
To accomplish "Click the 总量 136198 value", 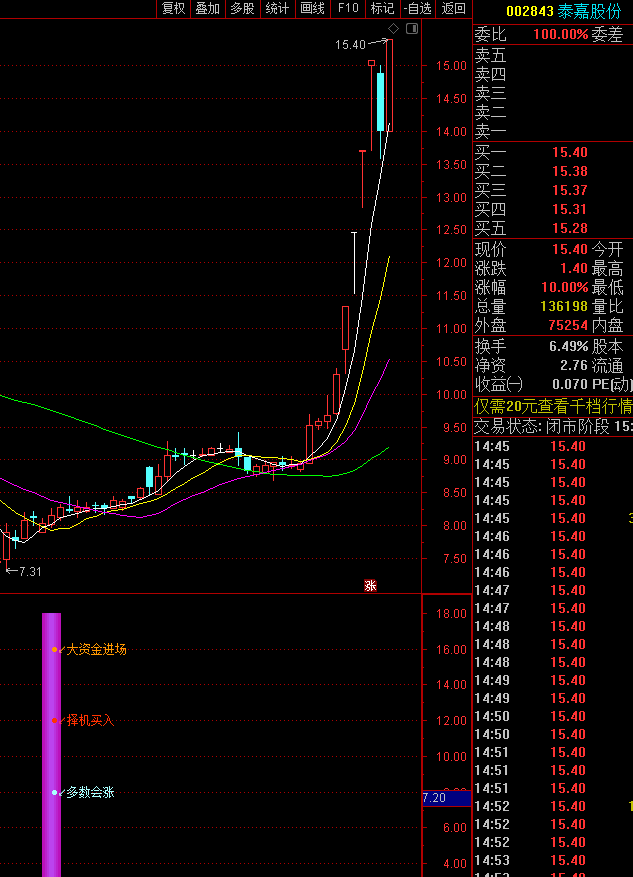I will (564, 306).
